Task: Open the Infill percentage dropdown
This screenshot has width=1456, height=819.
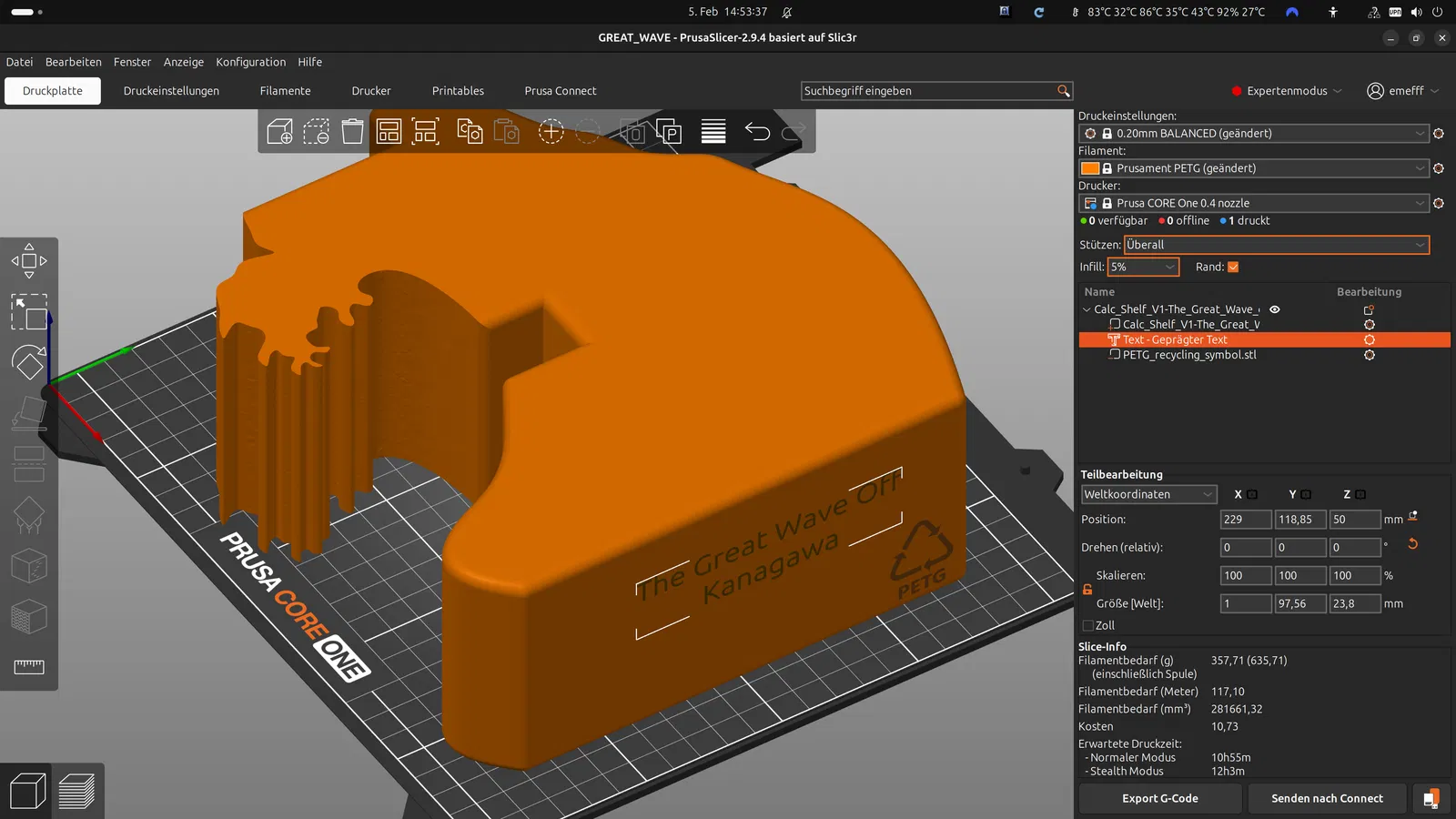Action: pyautogui.click(x=1143, y=267)
